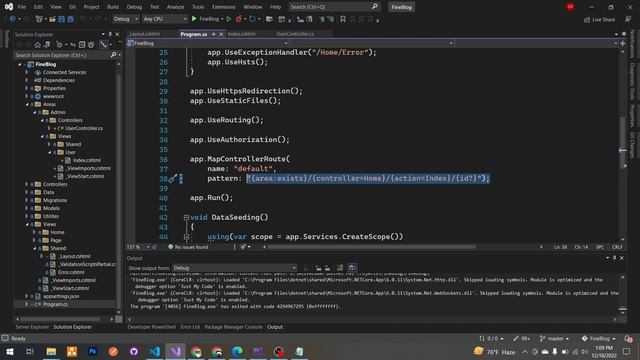Click Start Without Debugging outline play icon
This screenshot has height=360, width=640.
pyautogui.click(x=229, y=19)
